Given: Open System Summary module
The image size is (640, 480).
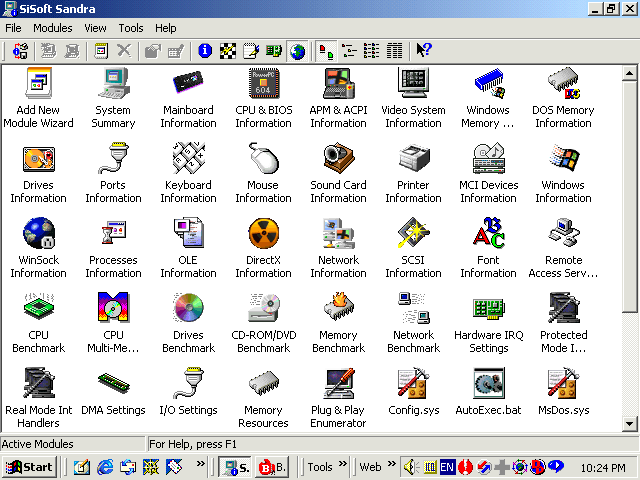Looking at the screenshot, I should pyautogui.click(x=113, y=98).
